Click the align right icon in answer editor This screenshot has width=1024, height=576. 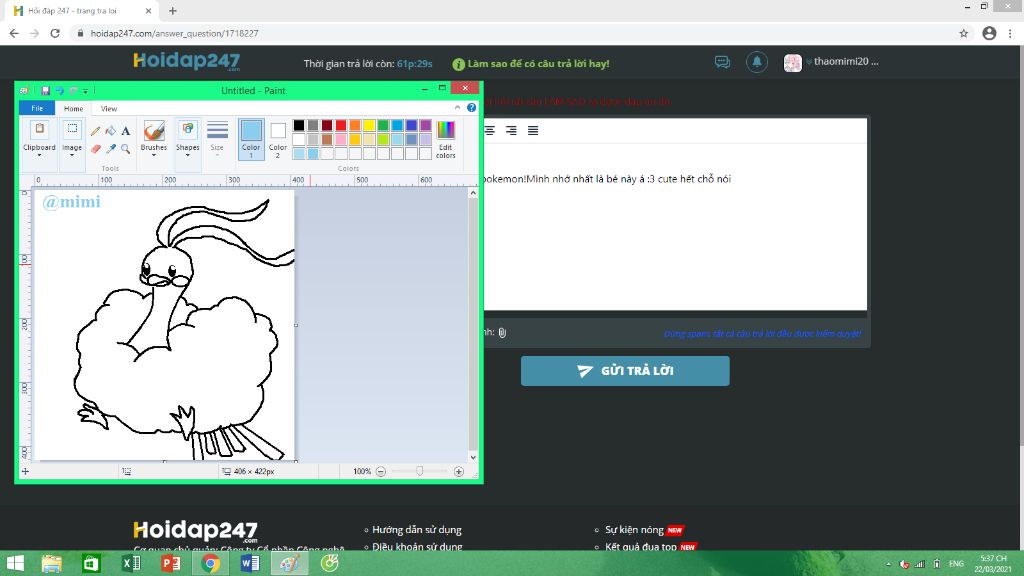click(511, 131)
